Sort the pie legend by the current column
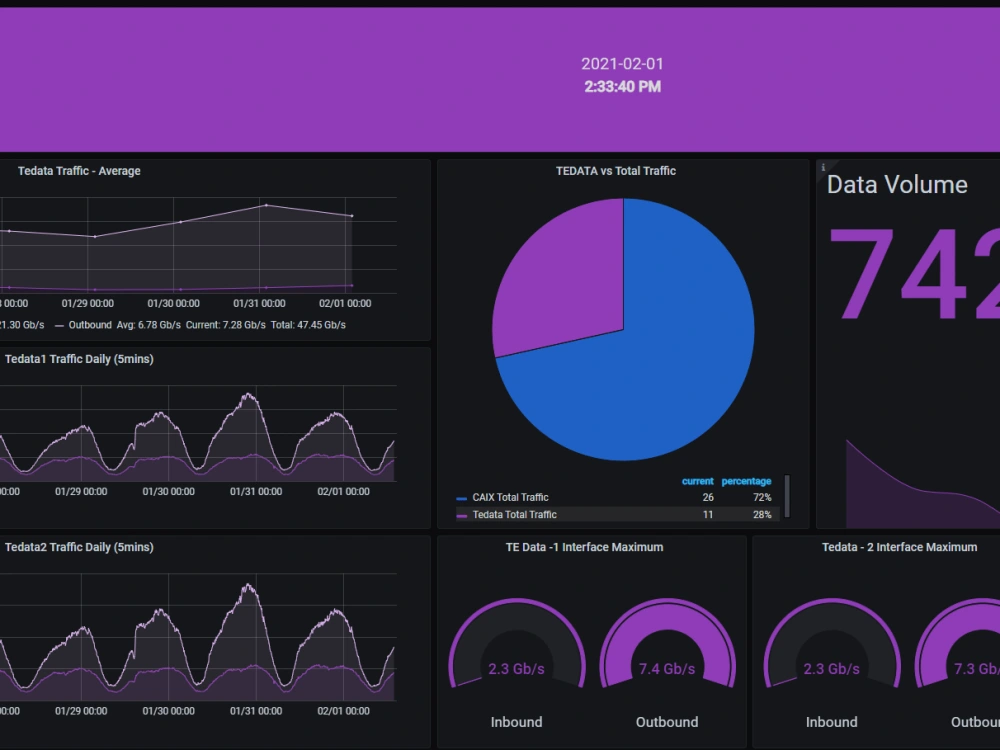The width and height of the screenshot is (1000, 750). click(x=697, y=481)
